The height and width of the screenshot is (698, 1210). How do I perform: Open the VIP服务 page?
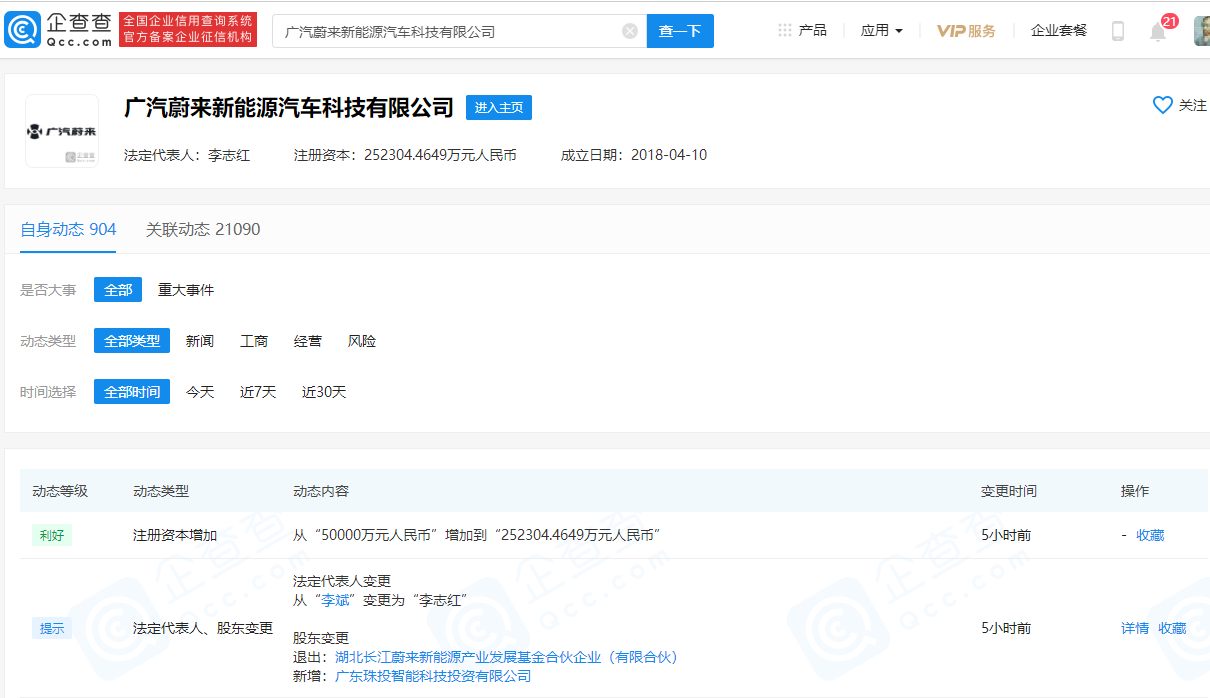tap(965, 31)
